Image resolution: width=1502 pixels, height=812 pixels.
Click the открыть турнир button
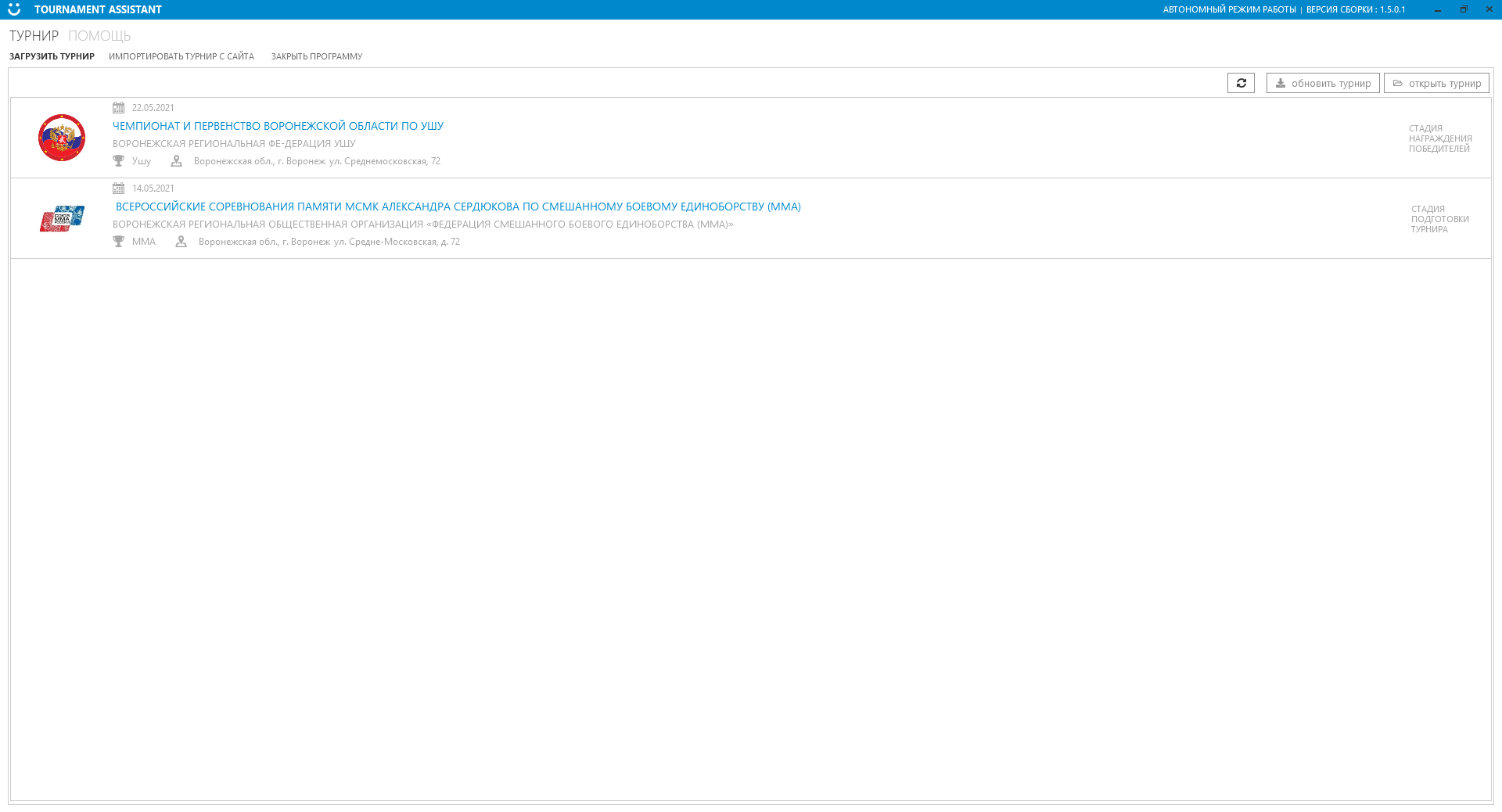tap(1436, 83)
